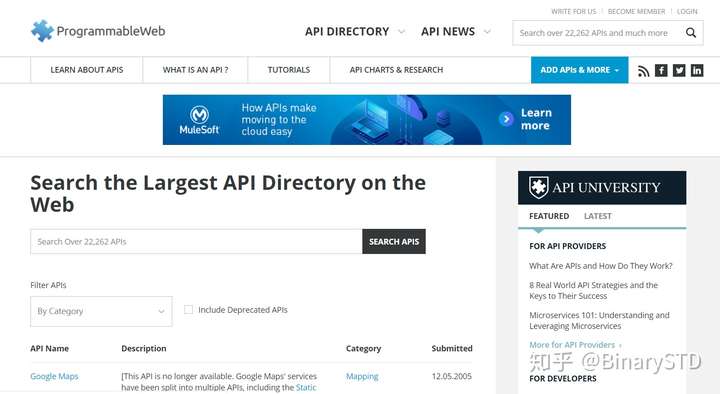720x394 pixels.
Task: Click the Category column header
Action: (x=364, y=349)
